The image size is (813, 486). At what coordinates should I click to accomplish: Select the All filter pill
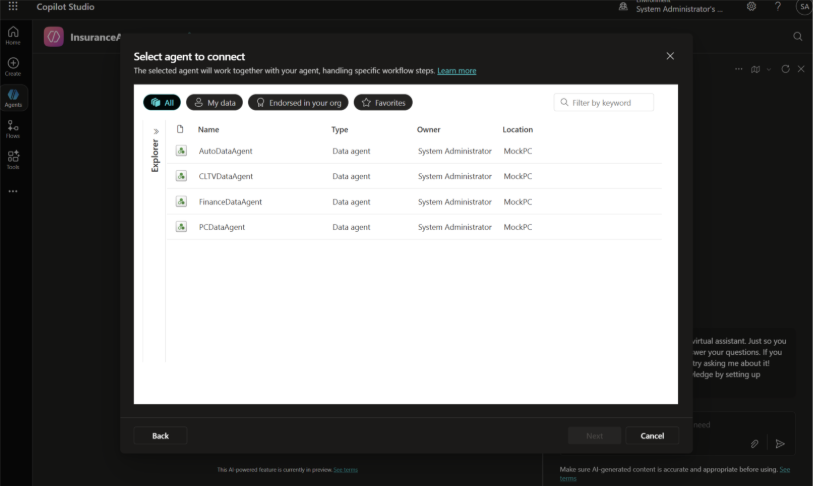point(162,103)
